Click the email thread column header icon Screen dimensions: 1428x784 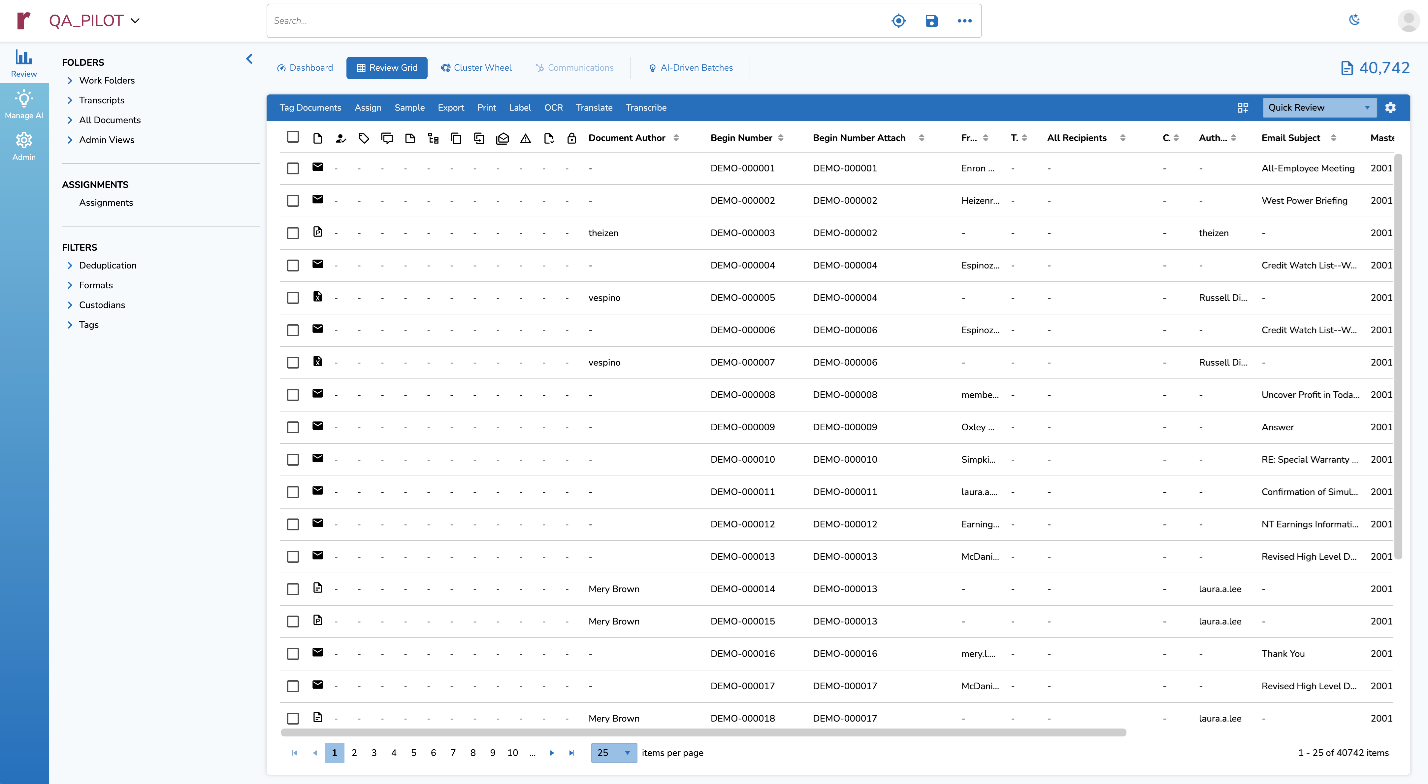tap(502, 138)
